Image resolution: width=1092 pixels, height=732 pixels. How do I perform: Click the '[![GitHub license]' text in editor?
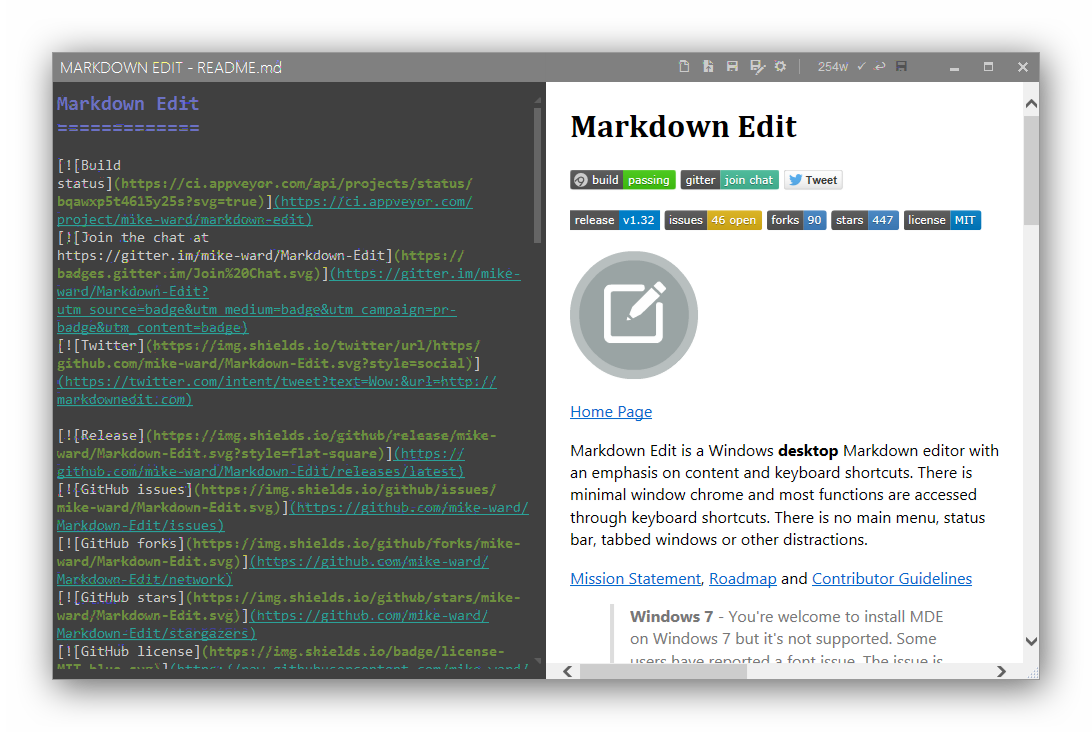129,652
